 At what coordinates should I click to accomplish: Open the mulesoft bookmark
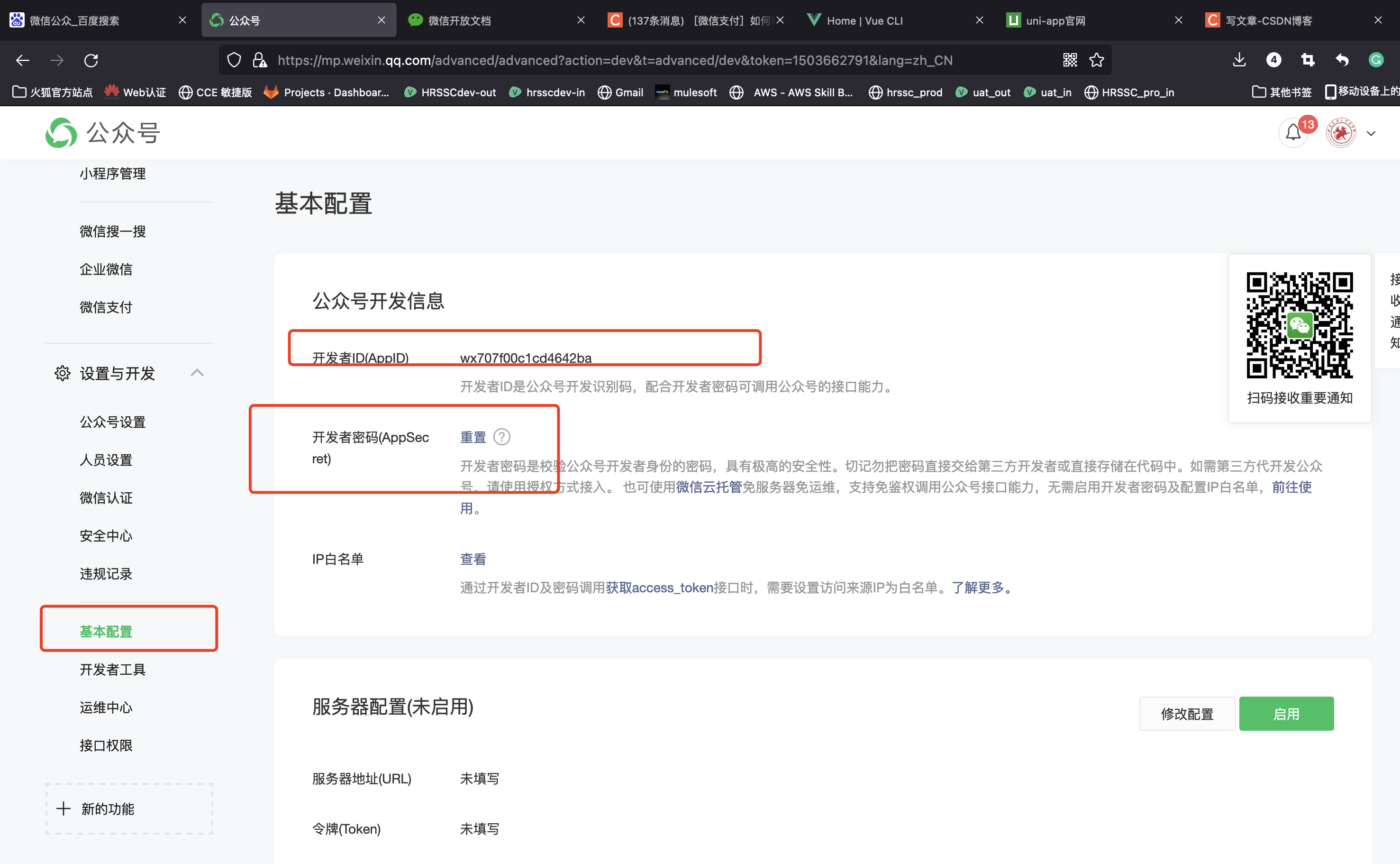coord(686,92)
